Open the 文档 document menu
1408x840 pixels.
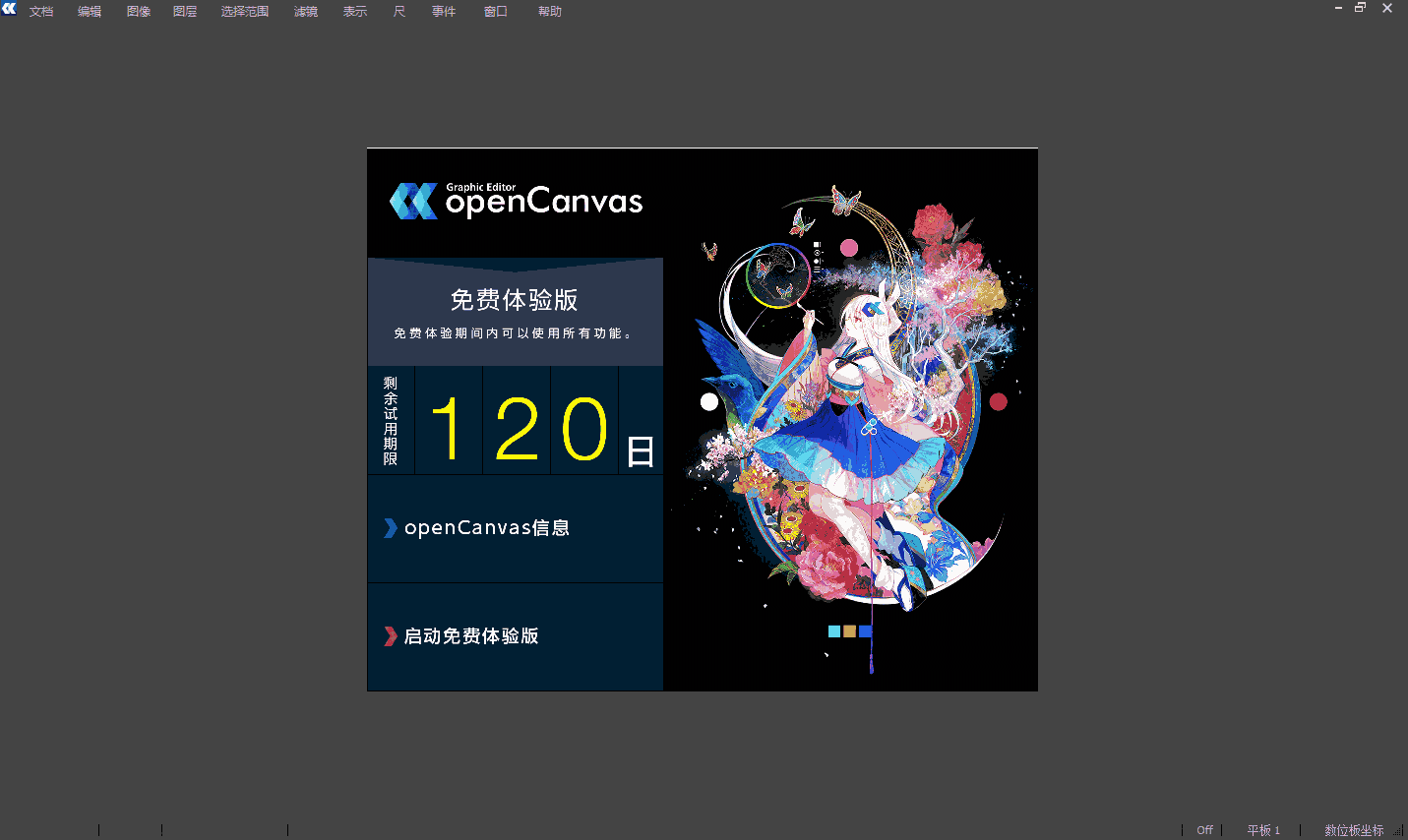(x=42, y=11)
